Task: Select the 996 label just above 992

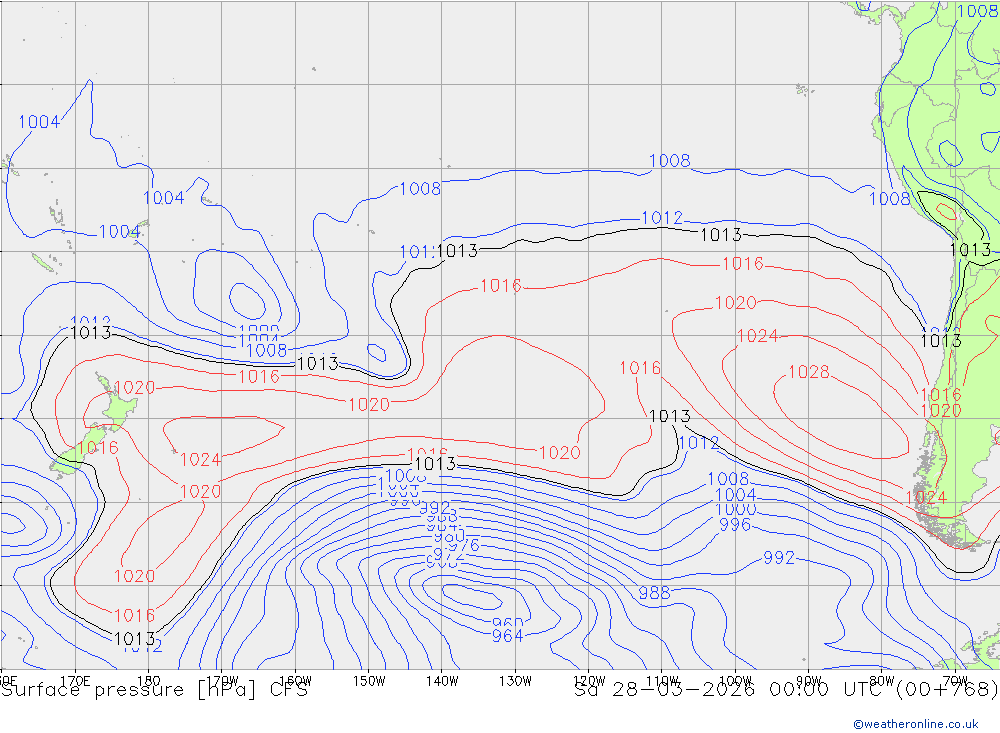Action: click(x=735, y=525)
